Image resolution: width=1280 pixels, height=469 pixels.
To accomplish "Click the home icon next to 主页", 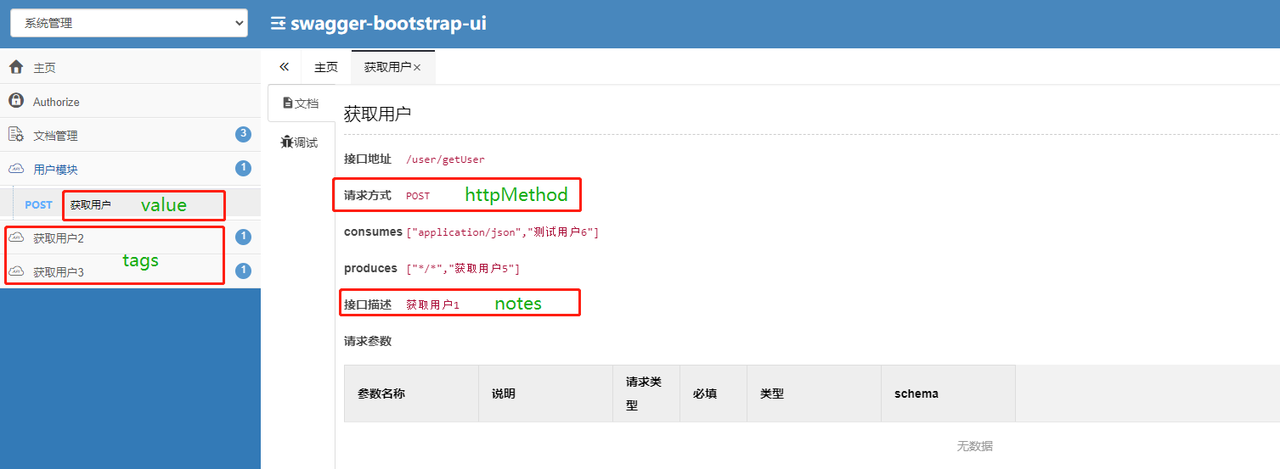I will click(15, 67).
